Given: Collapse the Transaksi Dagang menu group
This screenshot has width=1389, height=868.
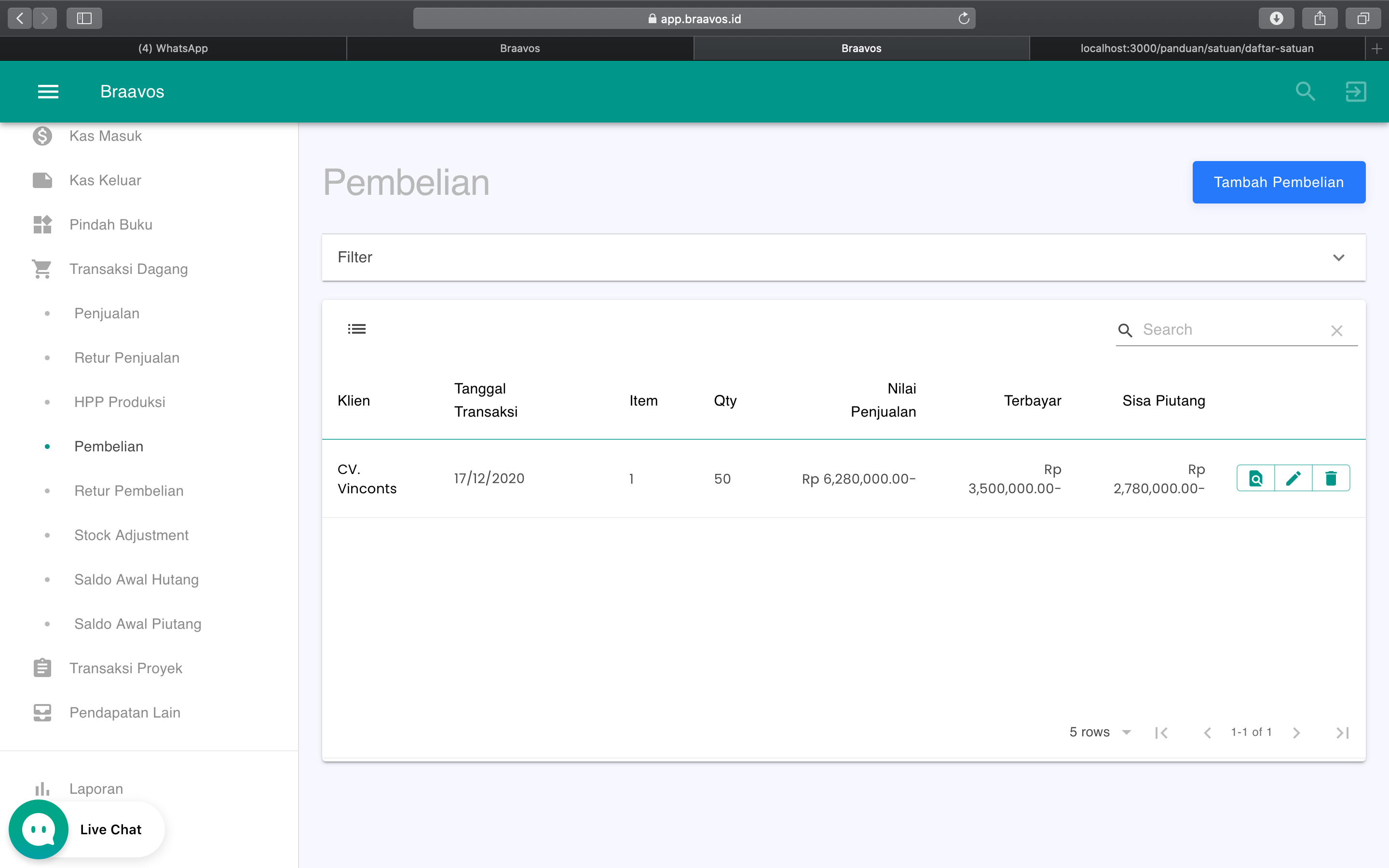Looking at the screenshot, I should 129,269.
